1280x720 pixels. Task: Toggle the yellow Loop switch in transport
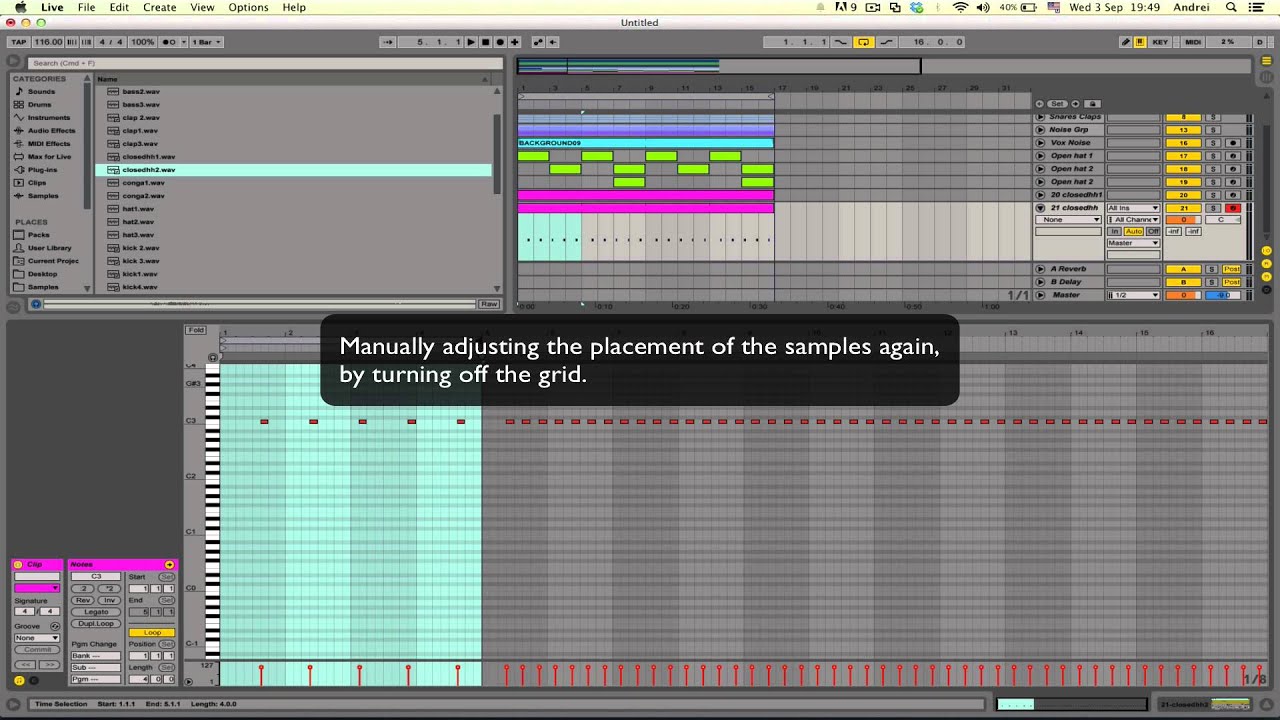pyautogui.click(x=863, y=42)
